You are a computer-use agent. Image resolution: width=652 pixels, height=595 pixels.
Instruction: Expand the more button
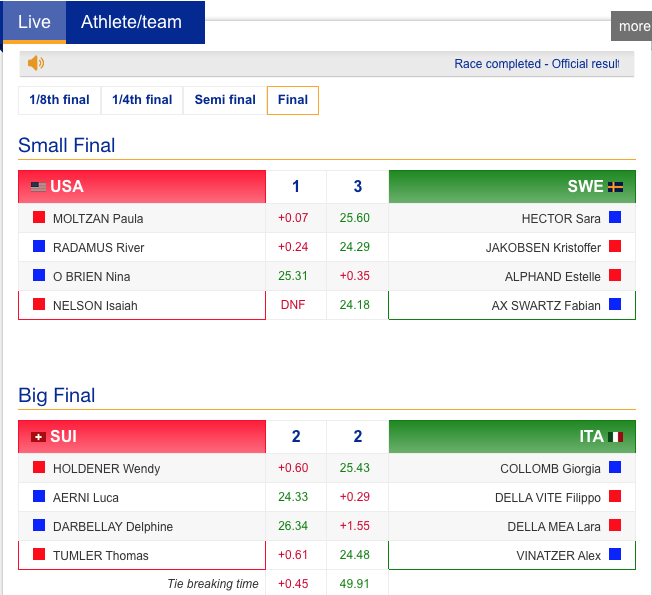(x=632, y=26)
